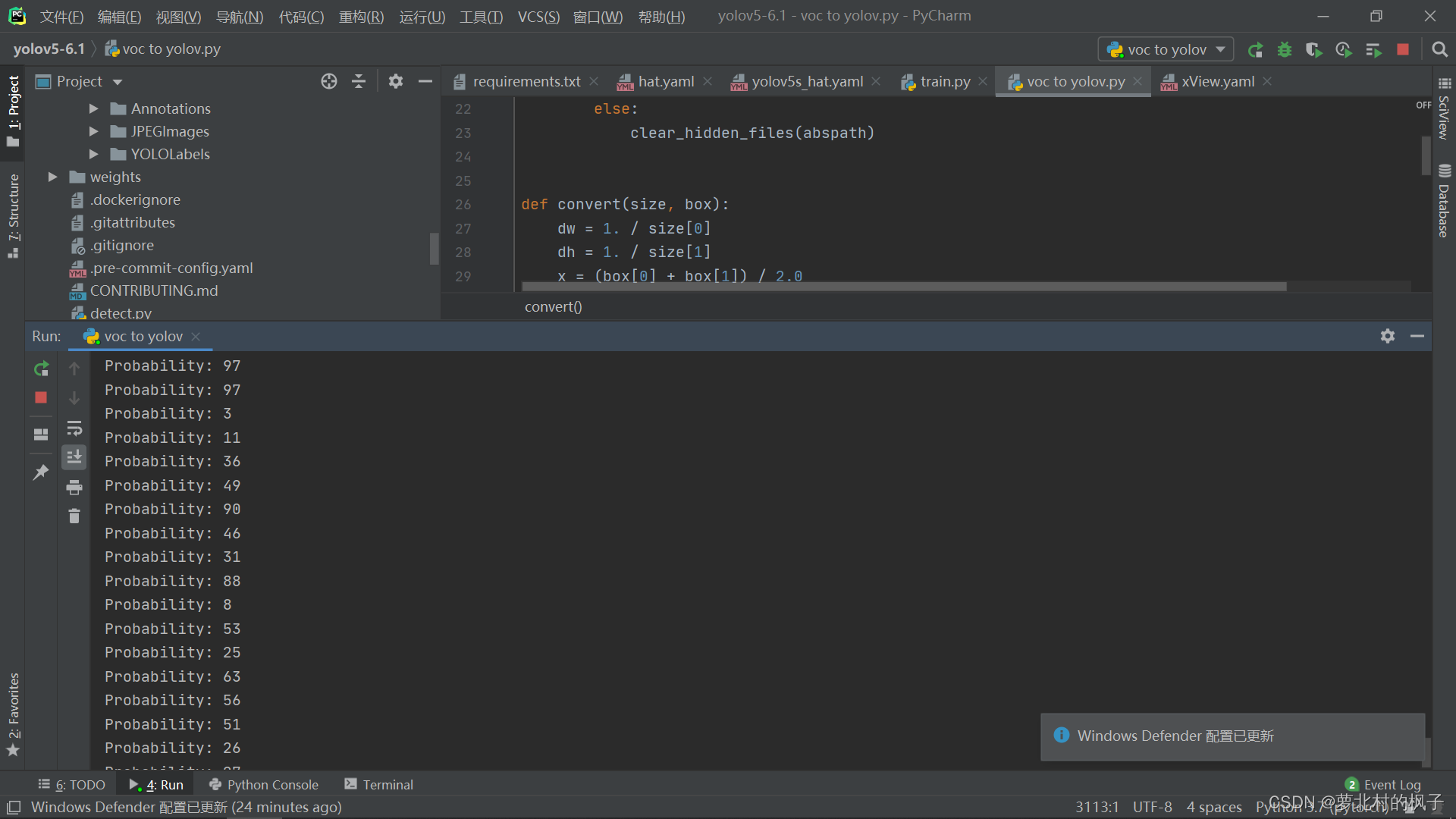Stop the running script in top toolbar
This screenshot has height=819, width=1456.
1402,50
